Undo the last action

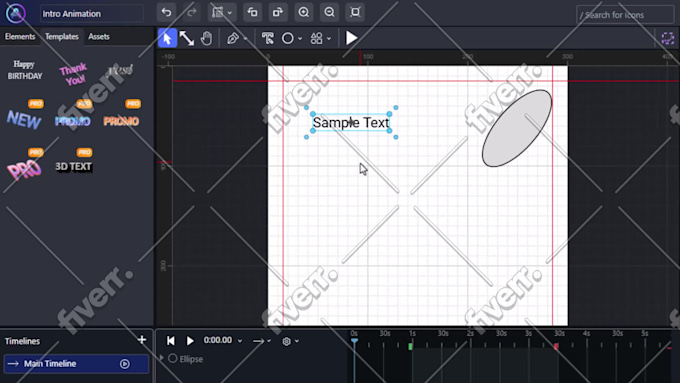click(x=166, y=12)
